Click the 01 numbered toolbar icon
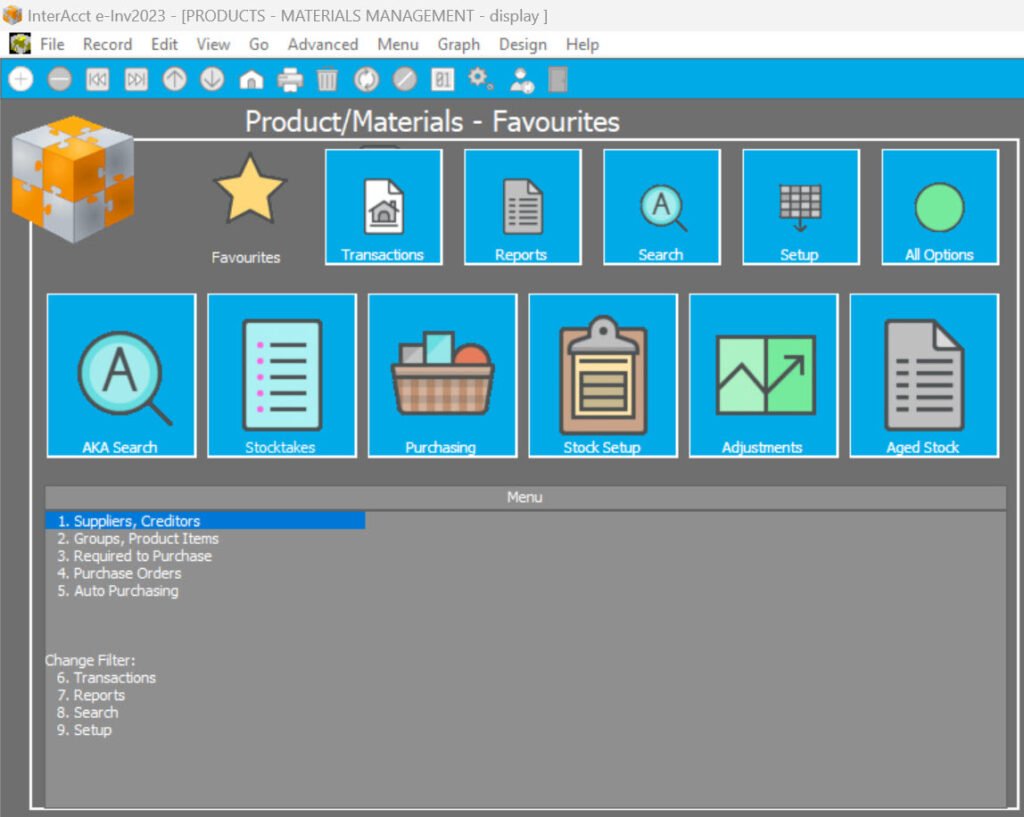This screenshot has width=1024, height=817. pyautogui.click(x=443, y=80)
